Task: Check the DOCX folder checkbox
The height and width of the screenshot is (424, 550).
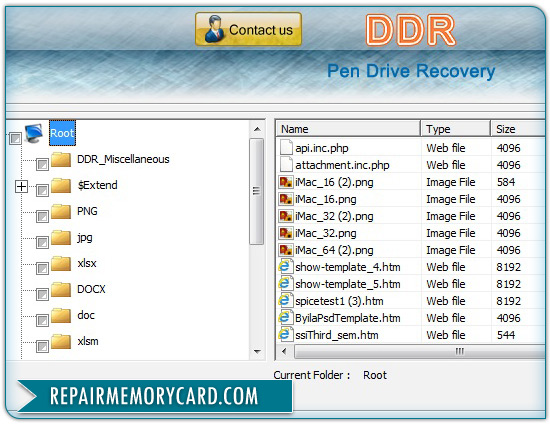Action: pyautogui.click(x=42, y=294)
